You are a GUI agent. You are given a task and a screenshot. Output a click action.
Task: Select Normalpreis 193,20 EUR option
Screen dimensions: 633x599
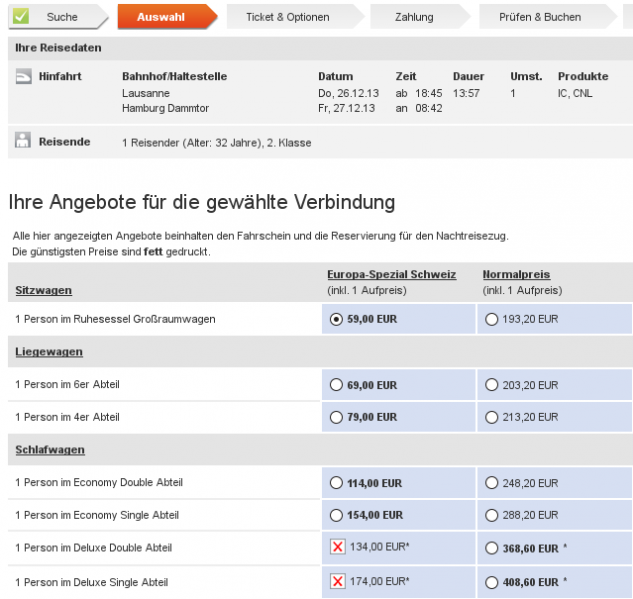tap(491, 319)
